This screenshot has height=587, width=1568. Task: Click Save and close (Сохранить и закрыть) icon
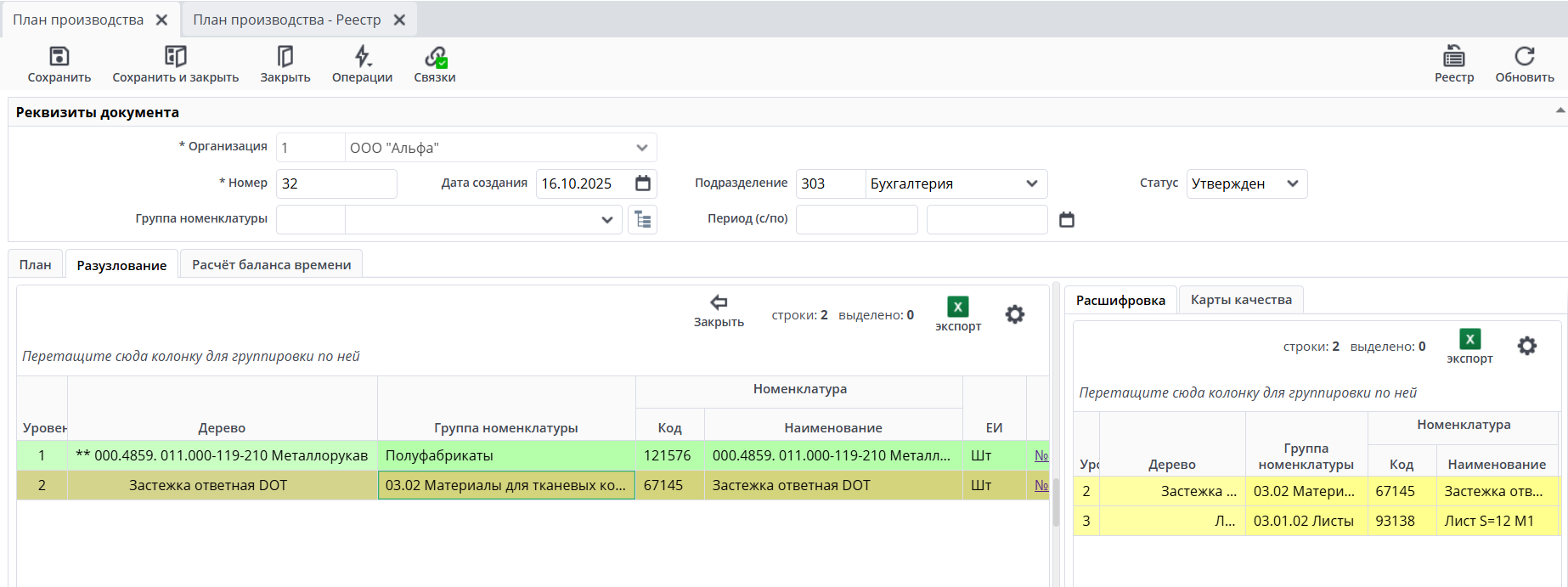click(175, 57)
